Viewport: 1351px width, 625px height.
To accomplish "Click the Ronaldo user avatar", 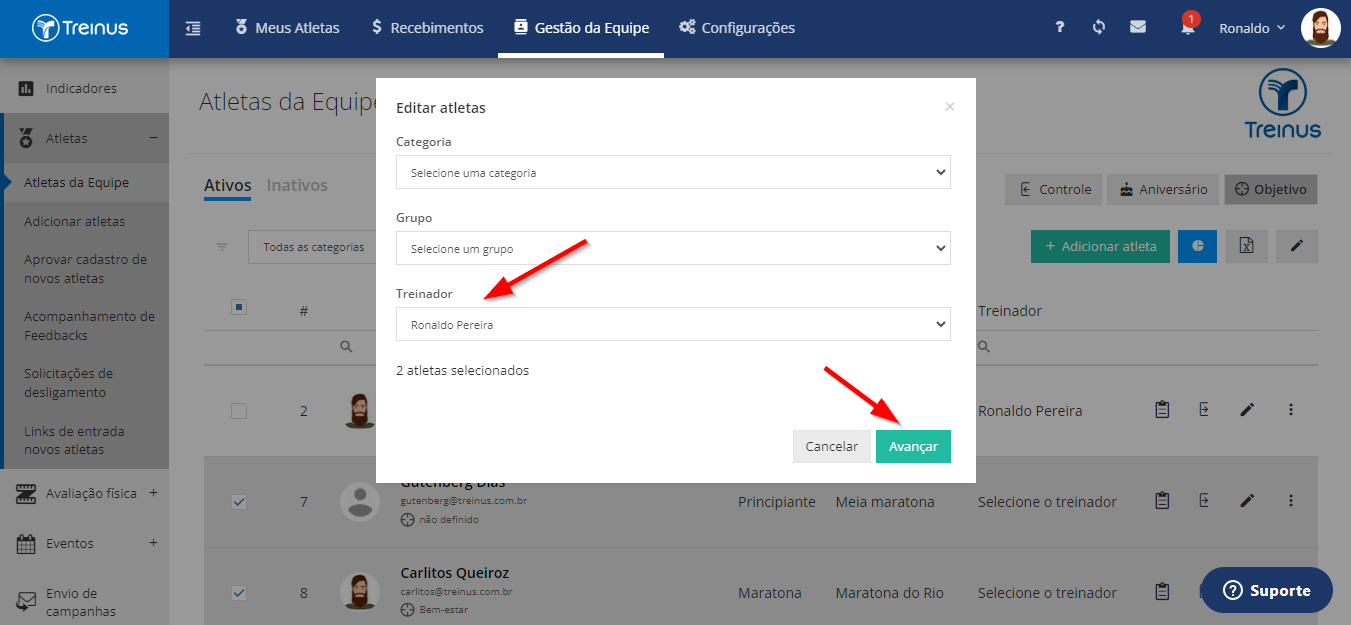I will click(x=1320, y=28).
